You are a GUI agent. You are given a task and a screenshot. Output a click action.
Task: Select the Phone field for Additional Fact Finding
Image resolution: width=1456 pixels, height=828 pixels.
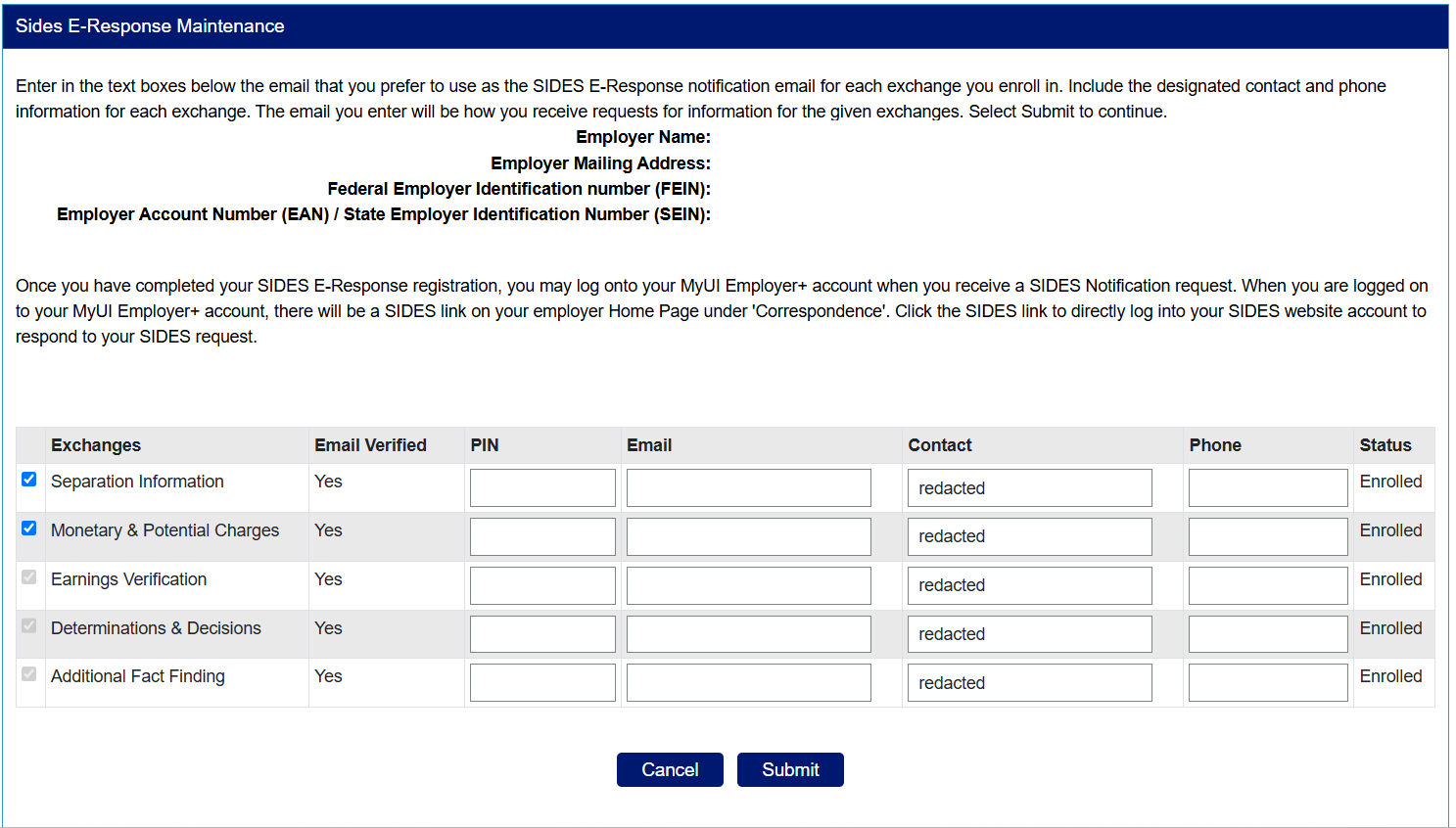[x=1267, y=682]
